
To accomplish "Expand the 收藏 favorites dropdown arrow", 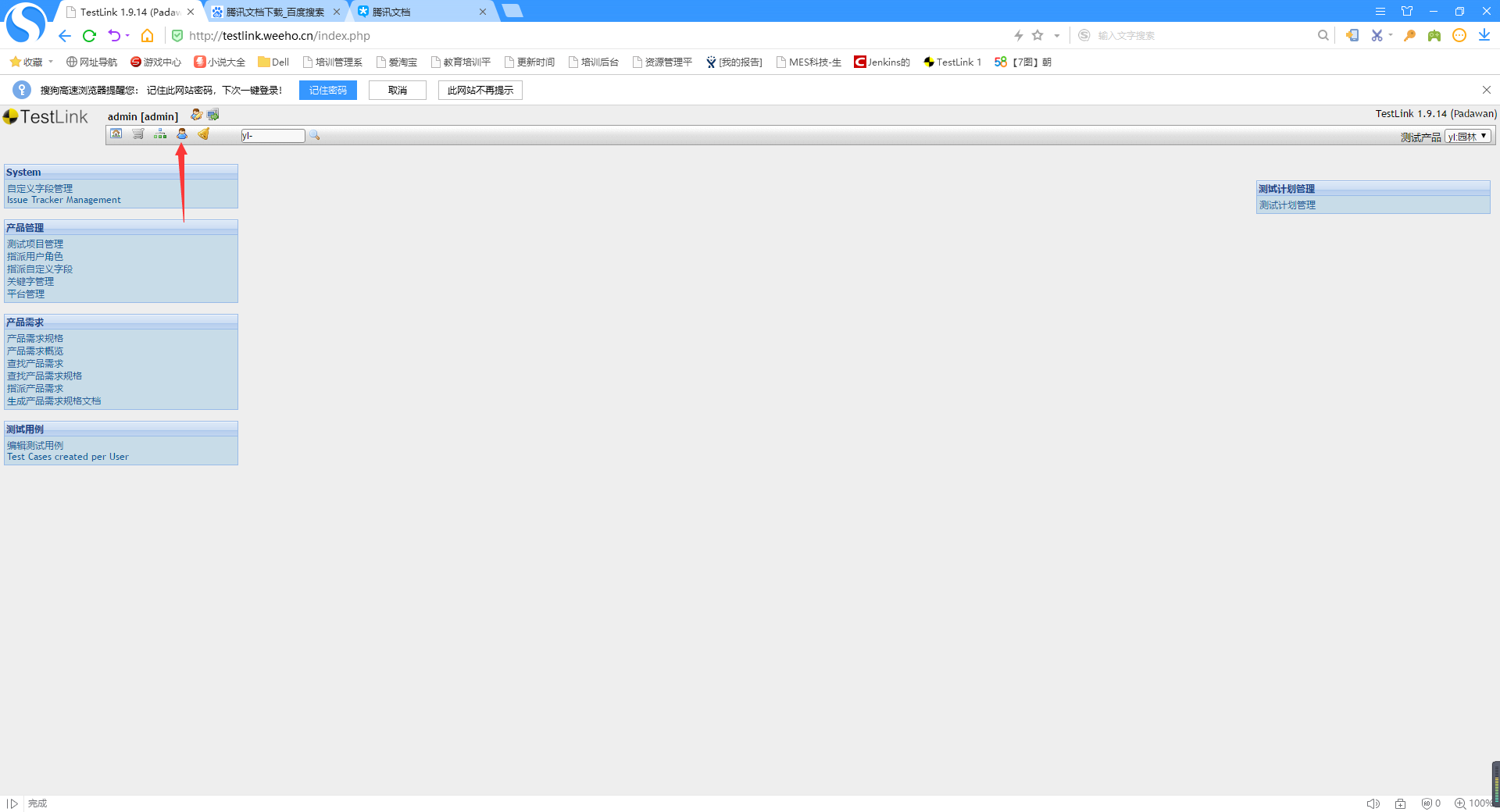I will [x=51, y=62].
